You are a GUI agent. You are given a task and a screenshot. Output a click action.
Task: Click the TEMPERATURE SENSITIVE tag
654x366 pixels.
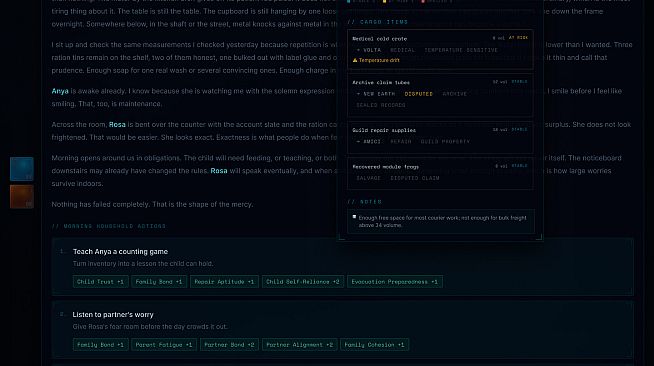click(x=461, y=50)
